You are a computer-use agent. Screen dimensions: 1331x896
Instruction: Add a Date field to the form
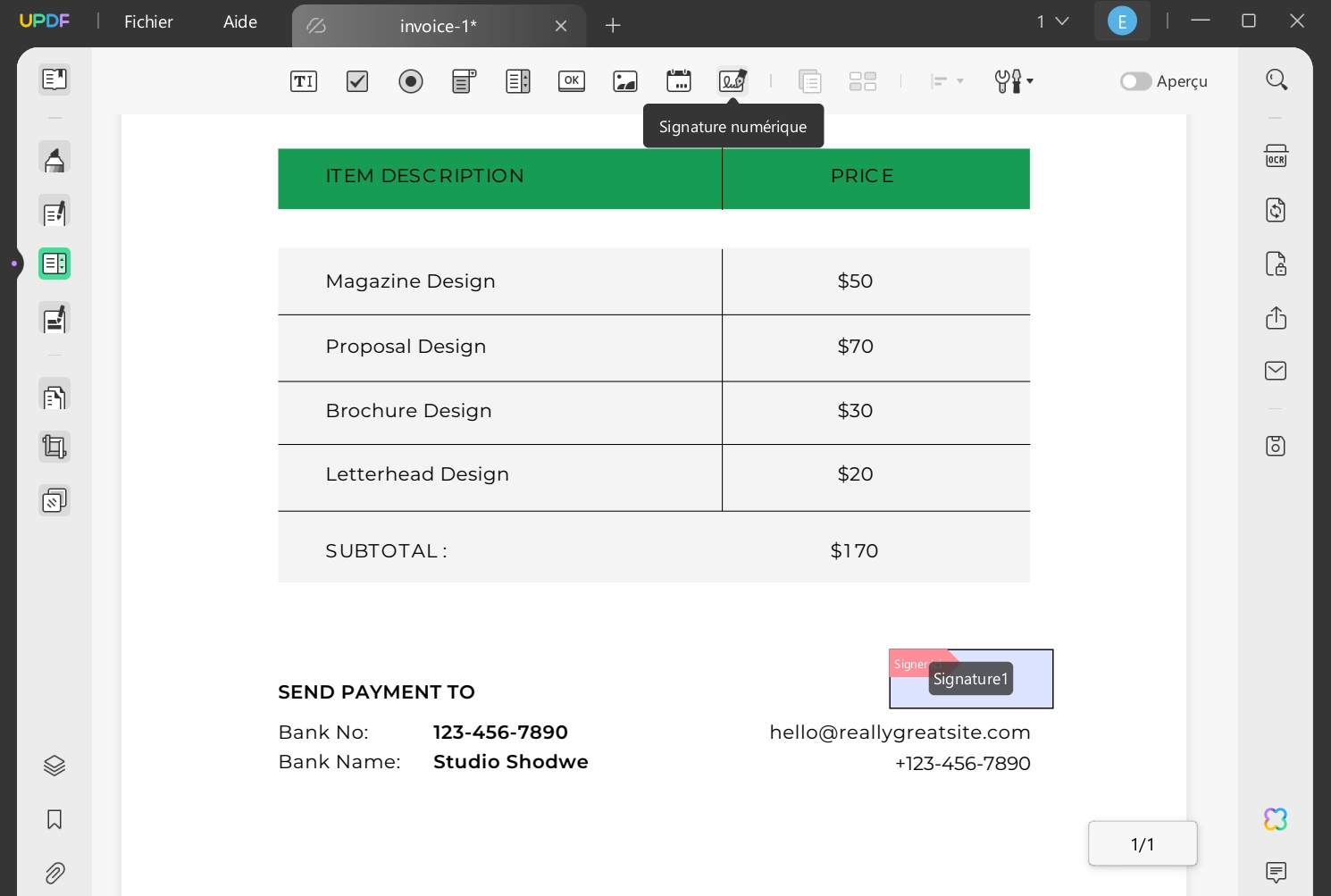click(679, 81)
